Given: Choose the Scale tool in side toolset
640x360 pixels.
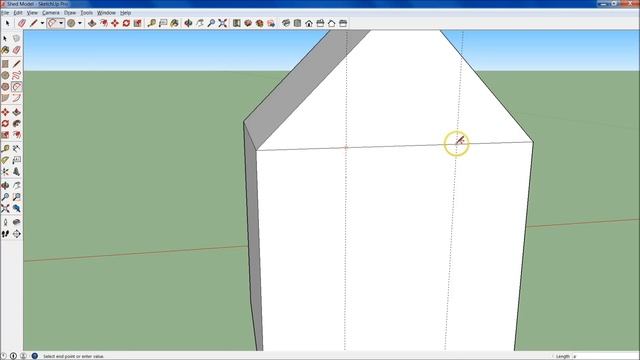Looking at the screenshot, I should pos(5,135).
